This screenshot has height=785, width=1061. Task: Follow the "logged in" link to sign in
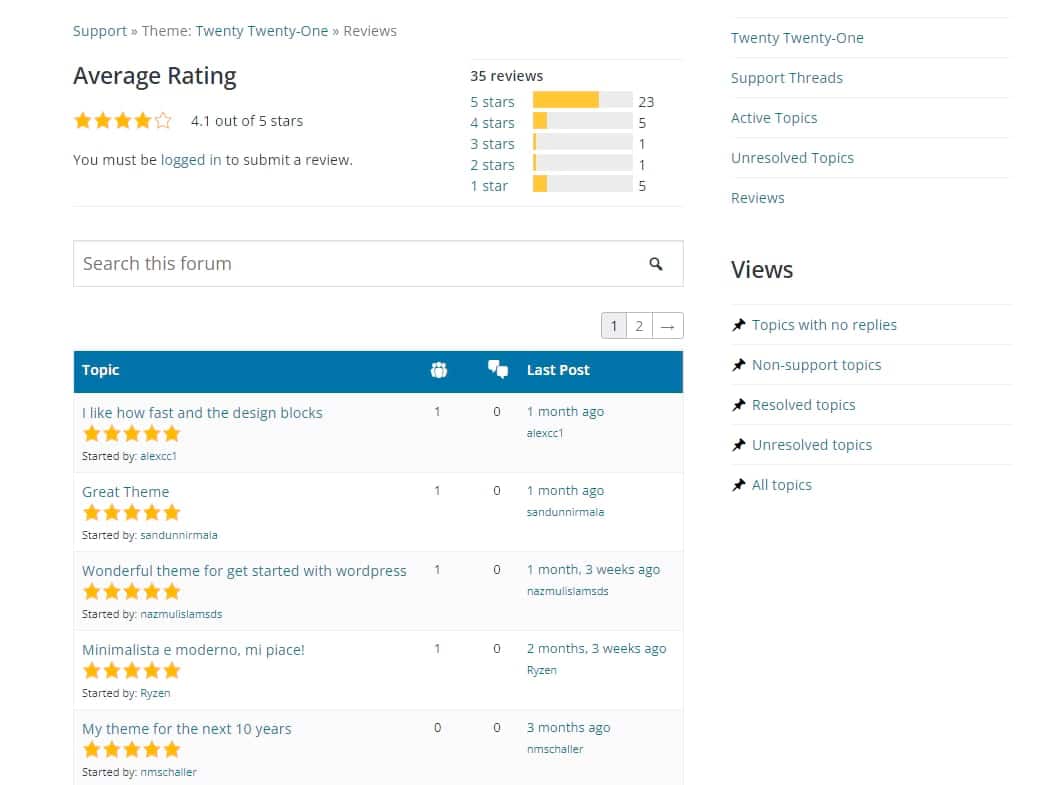point(188,157)
